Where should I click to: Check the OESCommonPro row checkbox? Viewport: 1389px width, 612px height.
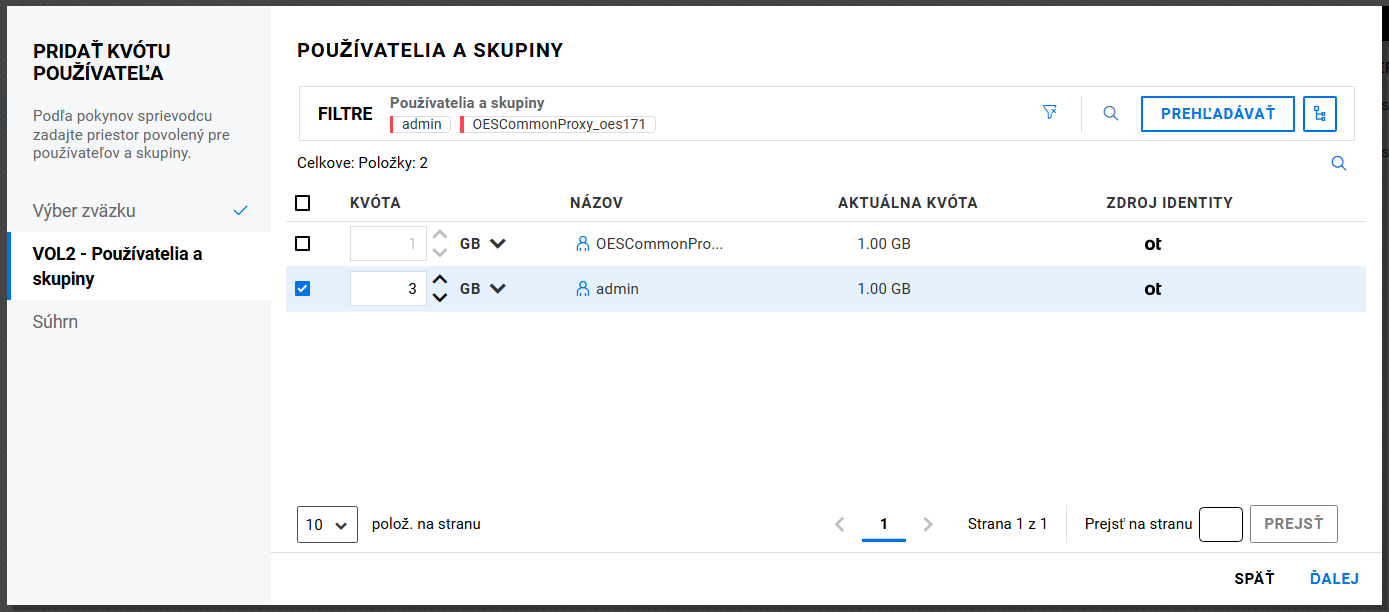[x=303, y=244]
